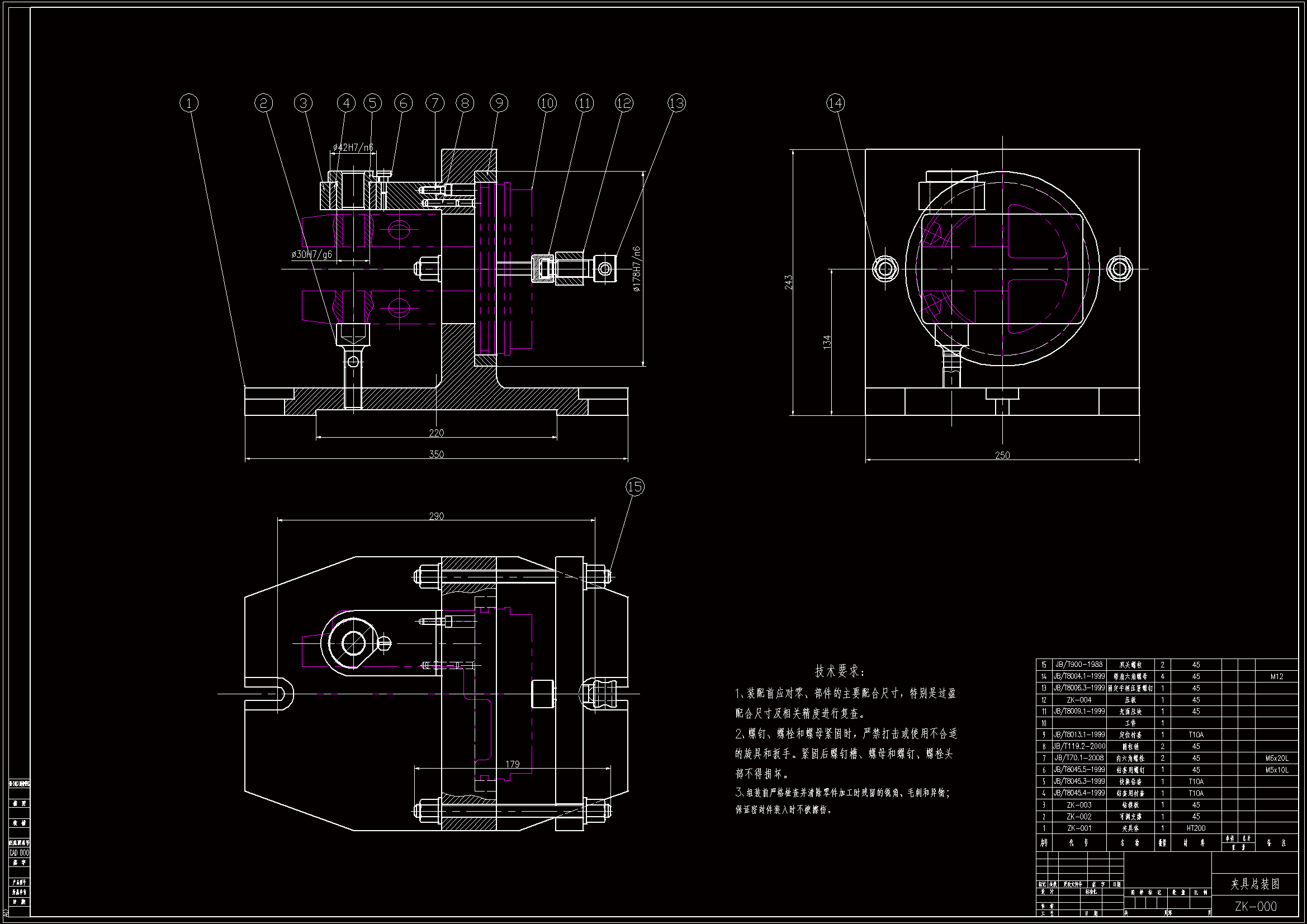Click part balloon number 1
This screenshot has width=1307, height=924.
click(189, 103)
